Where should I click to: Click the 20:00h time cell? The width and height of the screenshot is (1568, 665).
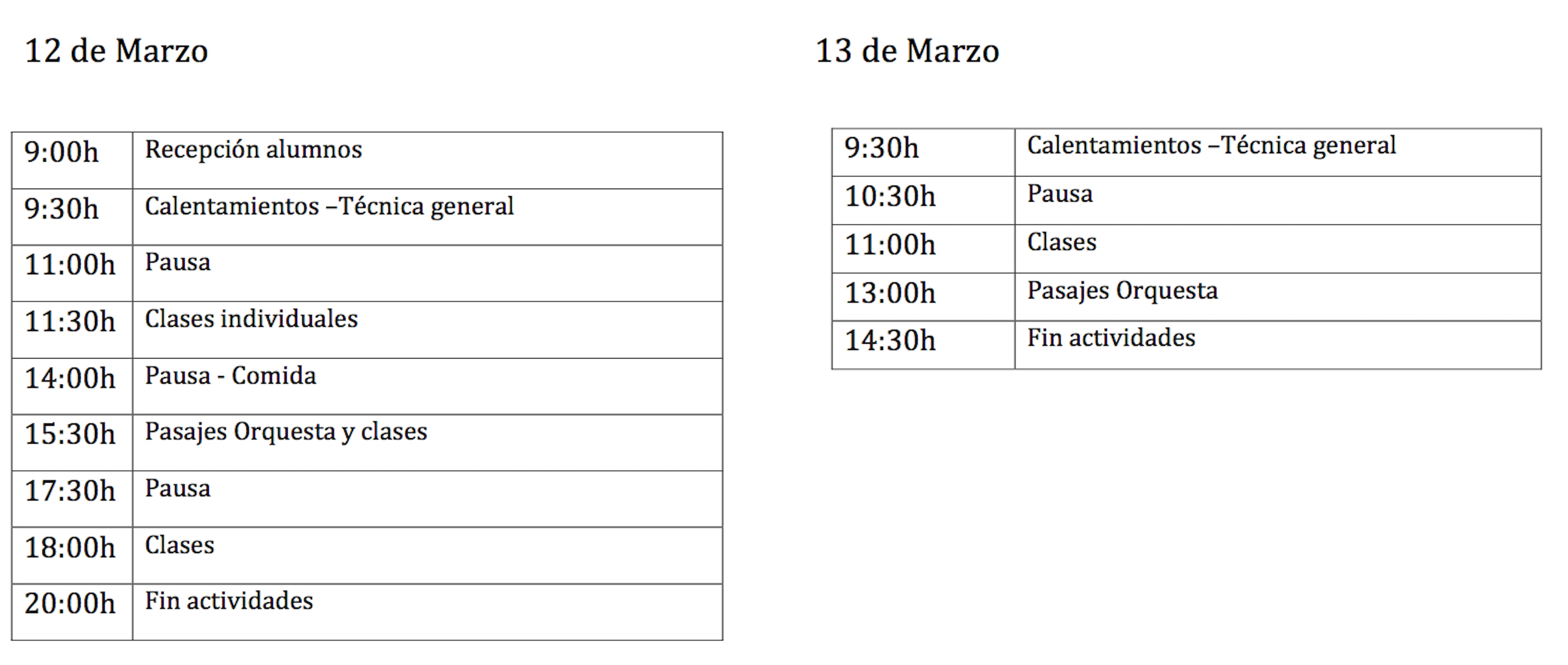(70, 604)
